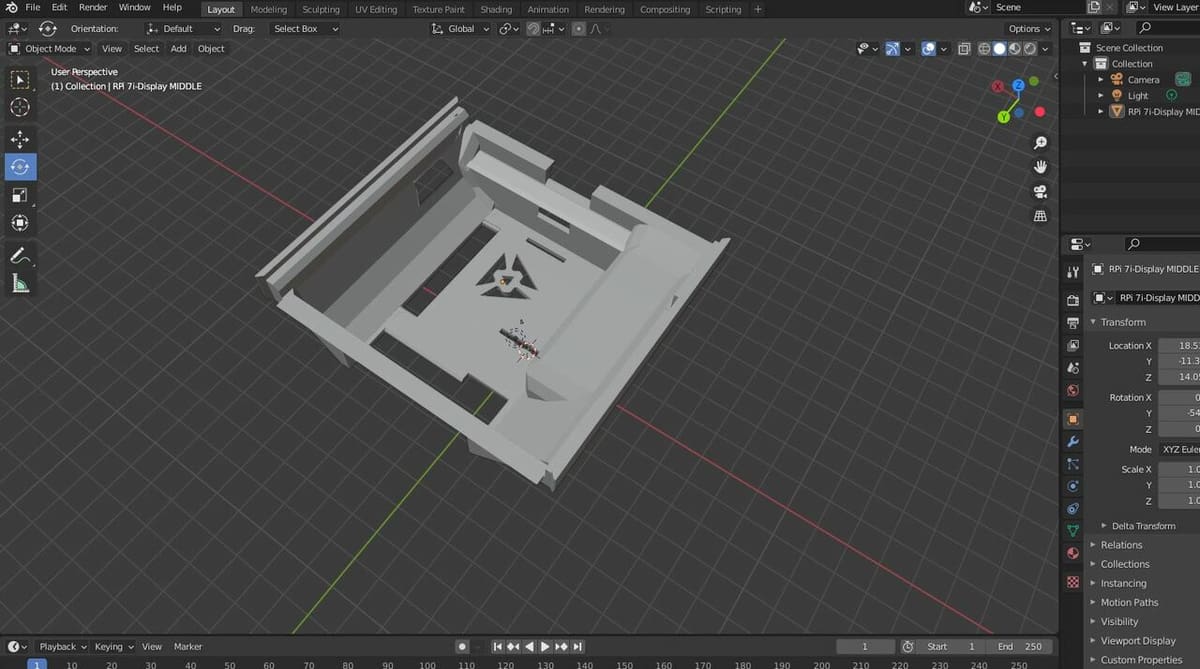Open the Physics properties tab
This screenshot has width=1200, height=669.
point(1073,486)
